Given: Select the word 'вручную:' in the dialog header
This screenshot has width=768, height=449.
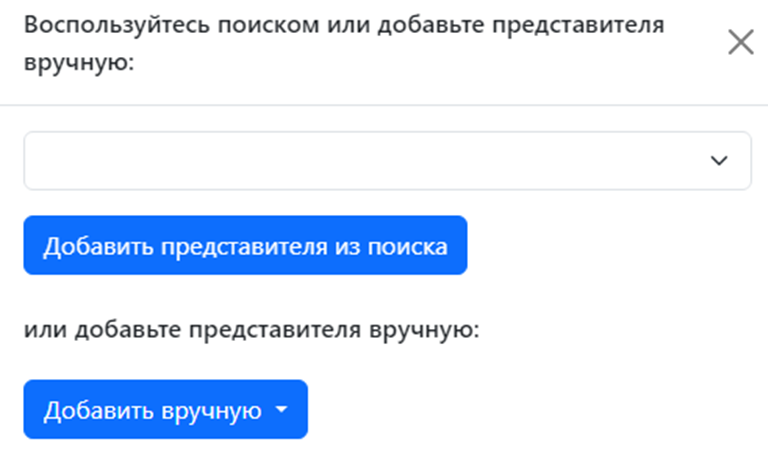Looking at the screenshot, I should click(x=78, y=62).
